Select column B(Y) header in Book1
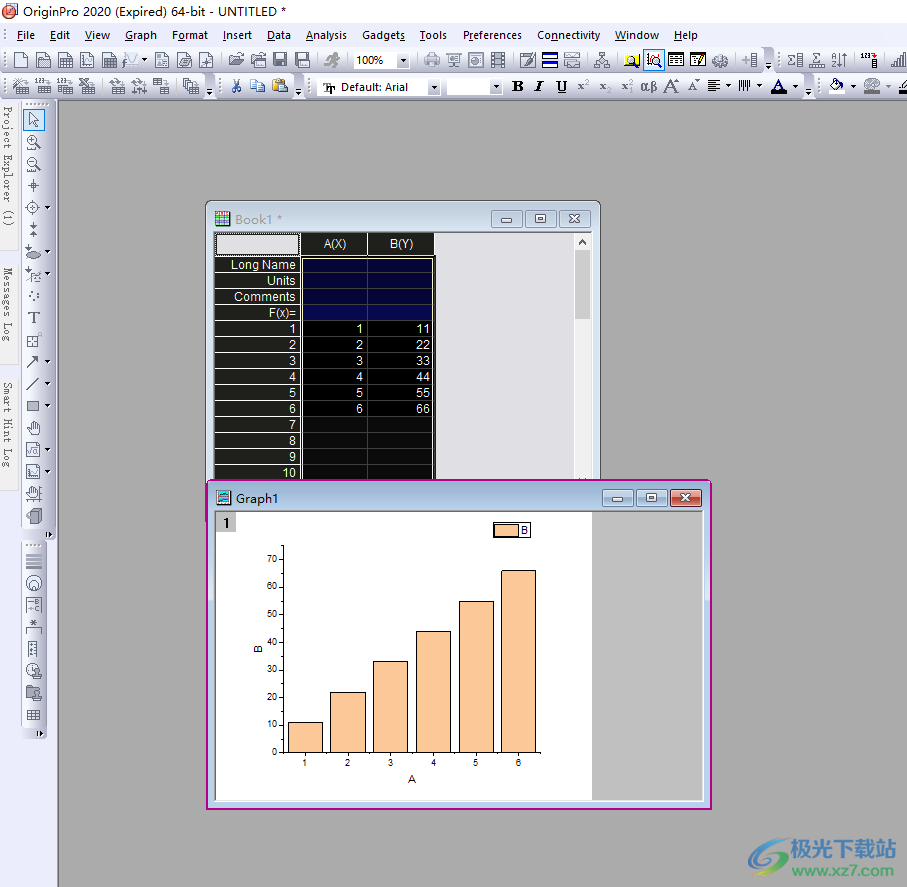Viewport: 907px width, 887px height. click(401, 244)
